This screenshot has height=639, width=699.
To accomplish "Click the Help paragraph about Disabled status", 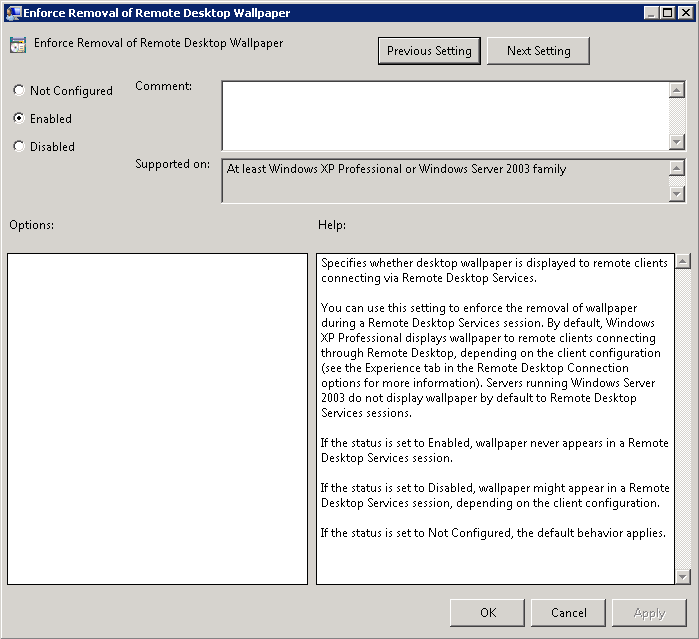I will point(495,495).
